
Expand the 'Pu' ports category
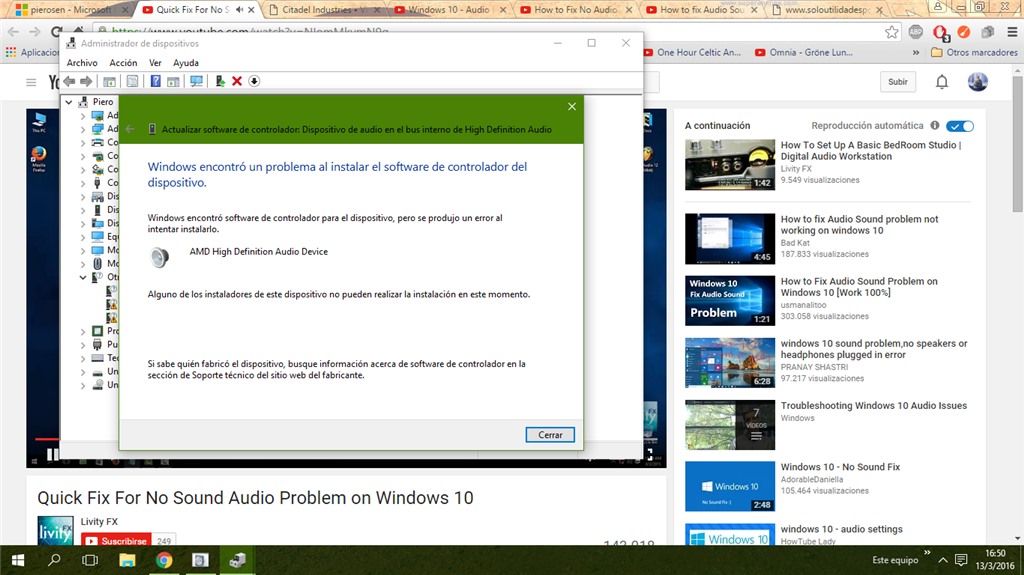(83, 345)
